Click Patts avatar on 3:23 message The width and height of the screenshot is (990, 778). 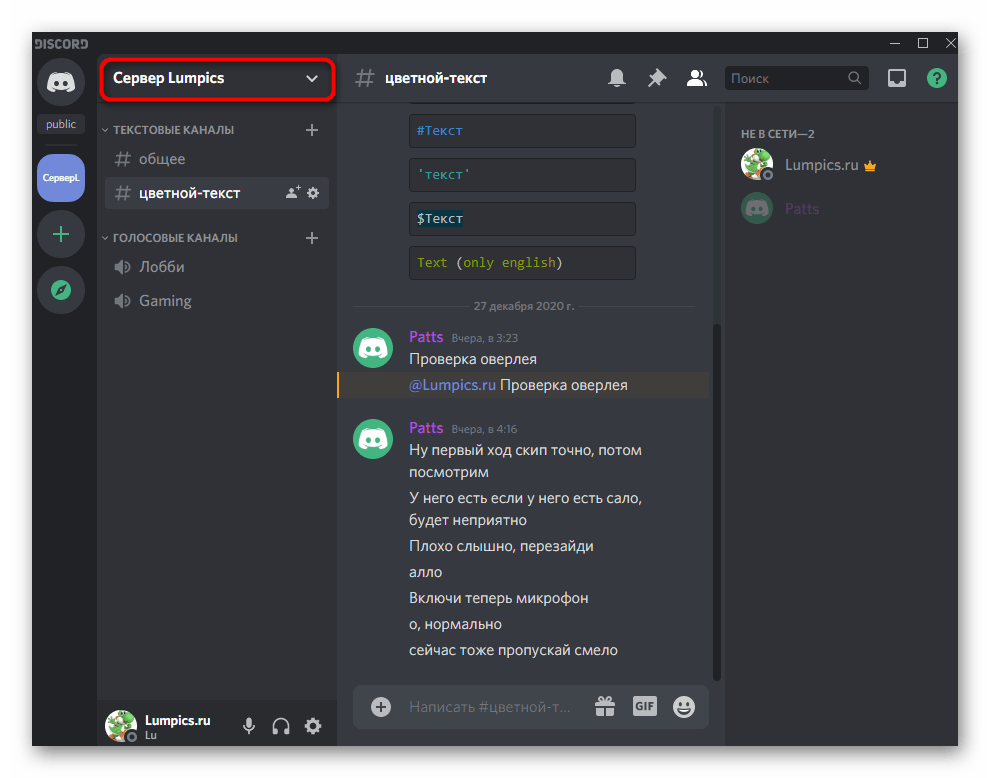[373, 348]
